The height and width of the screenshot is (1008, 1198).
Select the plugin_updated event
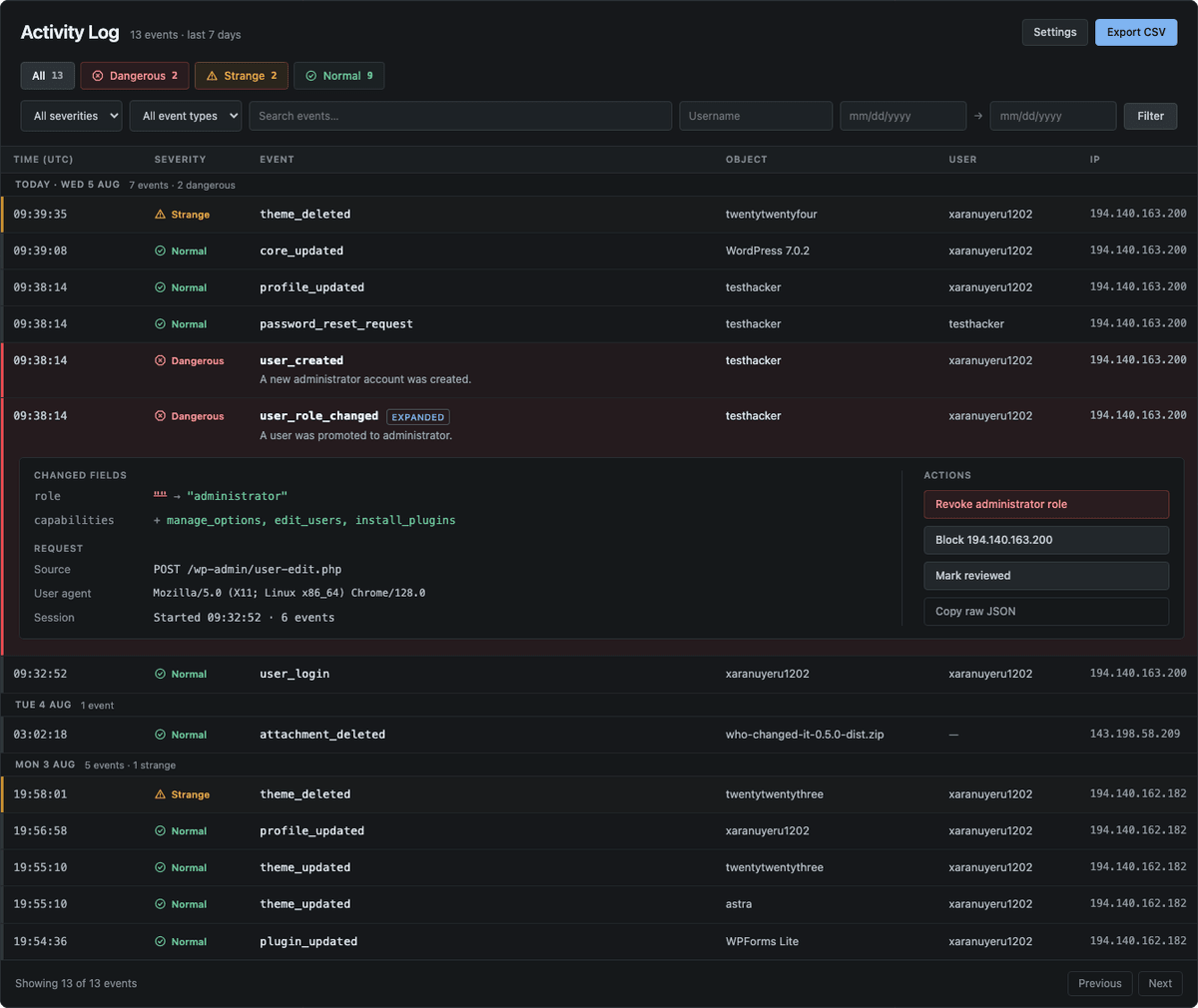click(x=308, y=942)
